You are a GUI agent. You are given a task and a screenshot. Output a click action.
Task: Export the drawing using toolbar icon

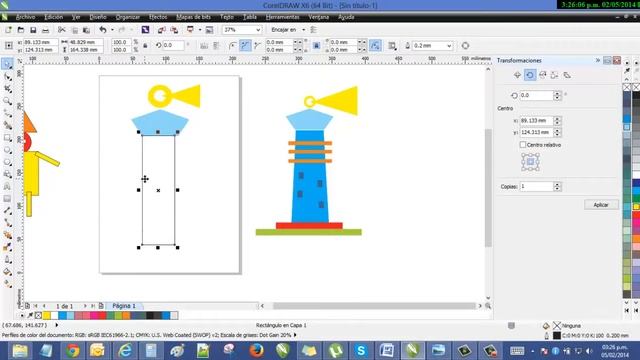click(x=174, y=30)
